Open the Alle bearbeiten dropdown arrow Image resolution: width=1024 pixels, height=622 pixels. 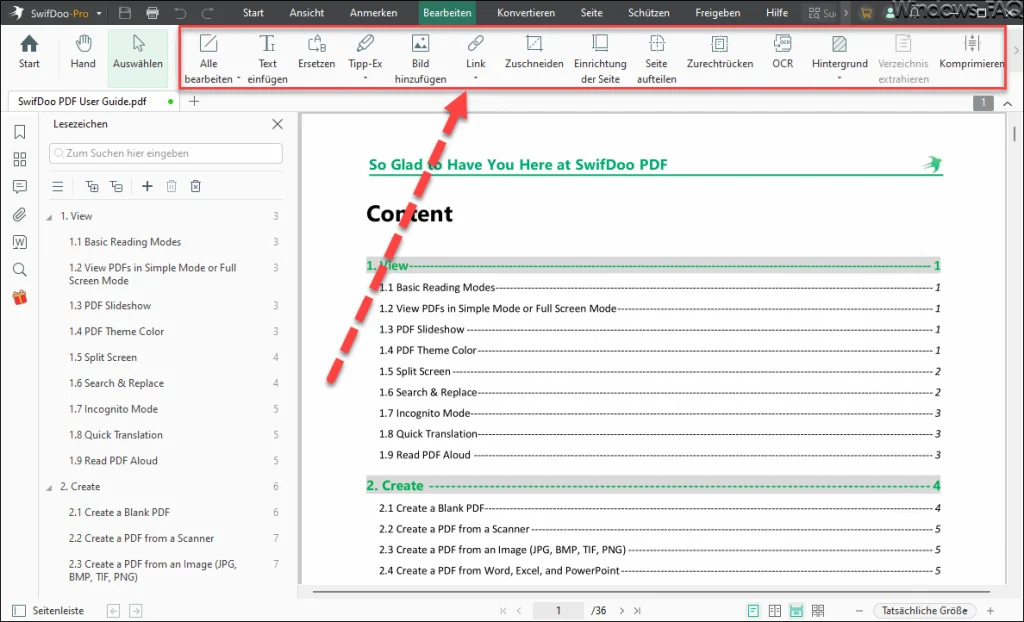point(238,79)
